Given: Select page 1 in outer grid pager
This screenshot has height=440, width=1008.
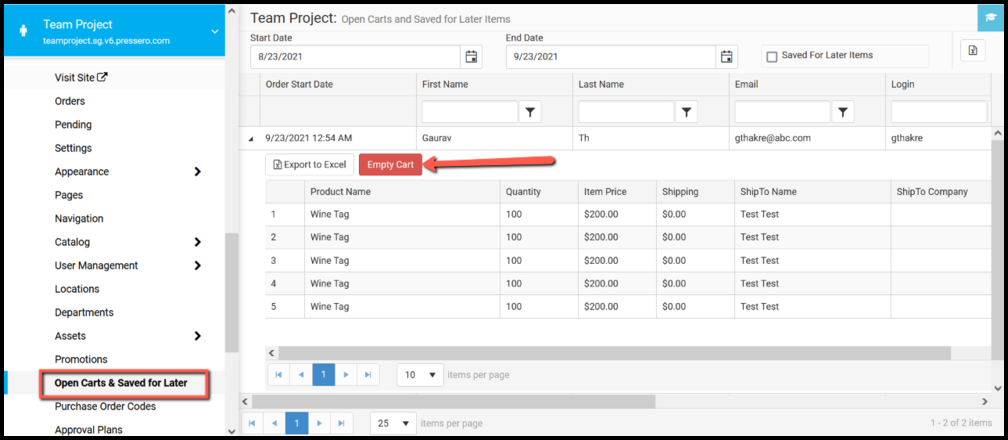Looking at the screenshot, I should (296, 423).
